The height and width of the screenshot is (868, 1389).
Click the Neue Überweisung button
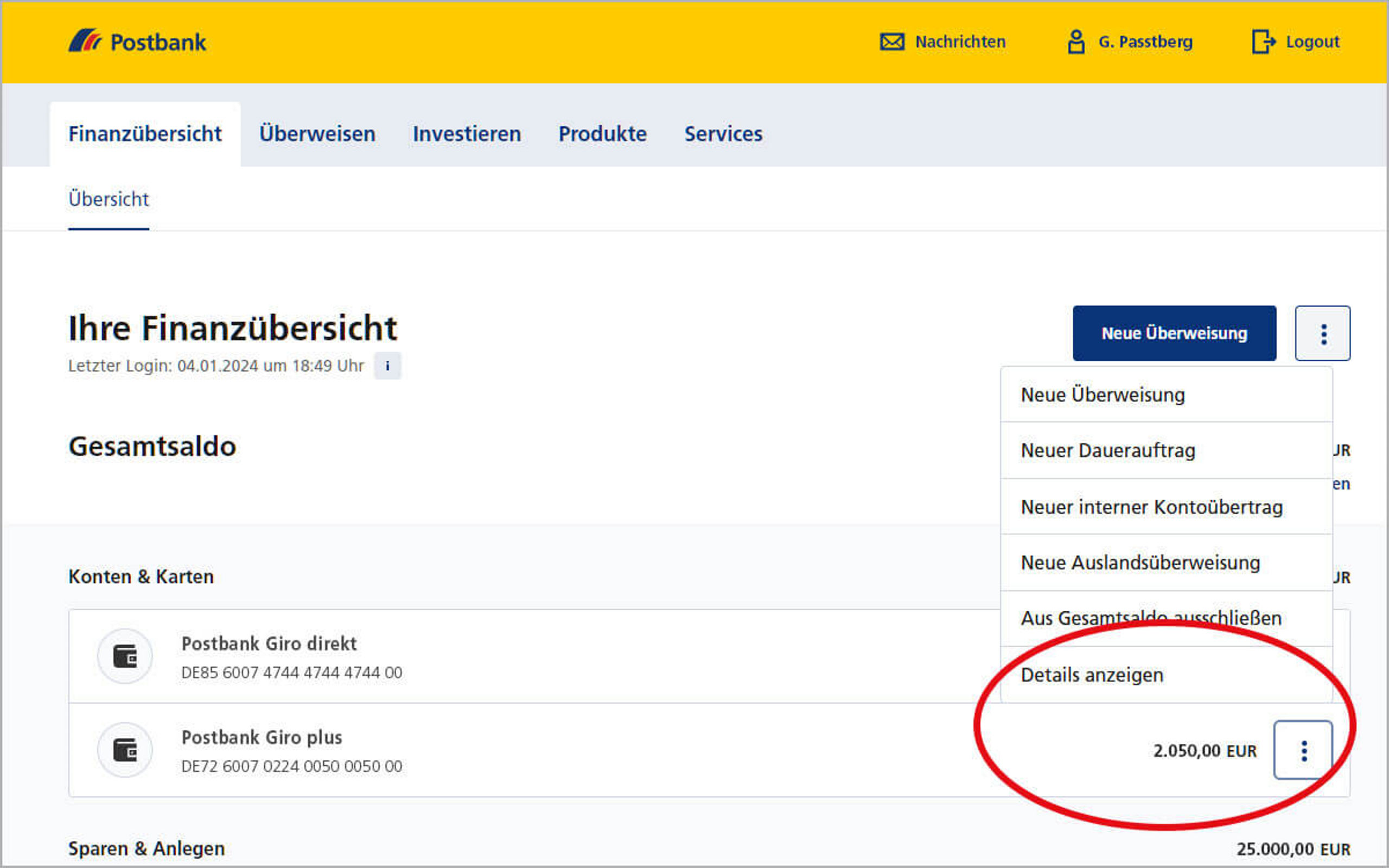1174,334
